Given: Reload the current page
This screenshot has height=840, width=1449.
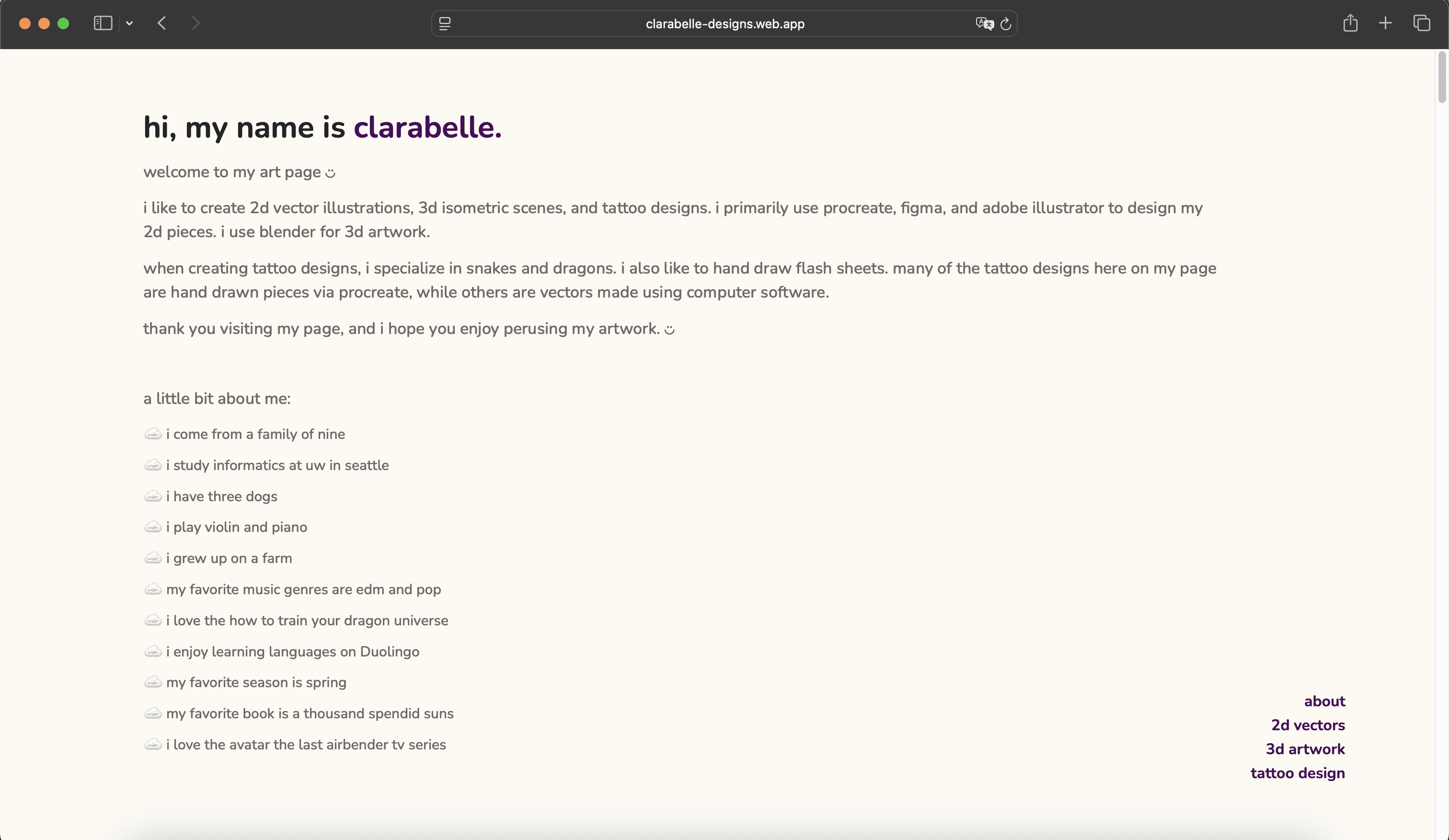Looking at the screenshot, I should pos(1006,23).
